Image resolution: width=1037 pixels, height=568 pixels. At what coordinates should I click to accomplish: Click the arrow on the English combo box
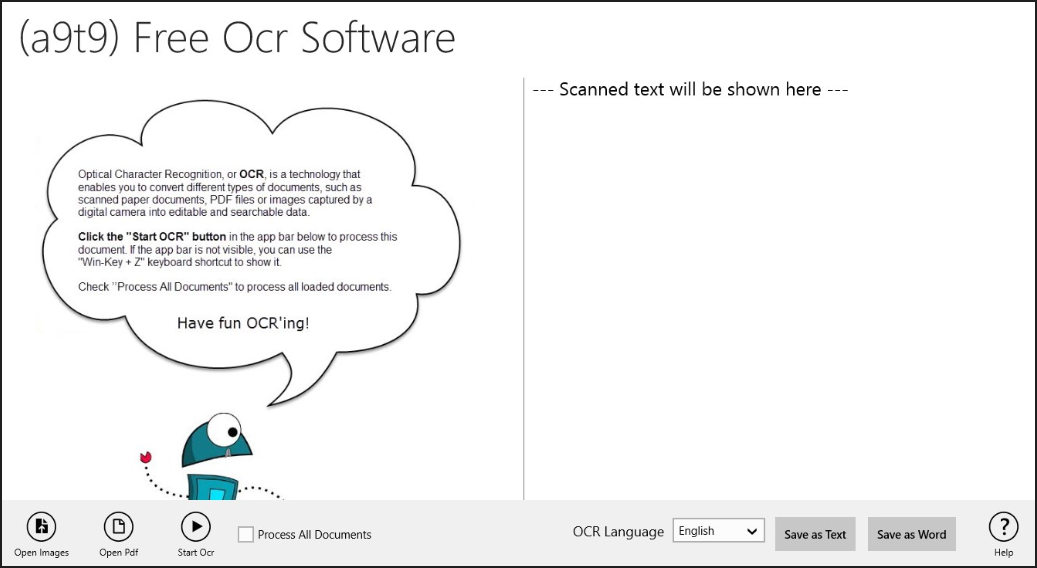pyautogui.click(x=752, y=532)
